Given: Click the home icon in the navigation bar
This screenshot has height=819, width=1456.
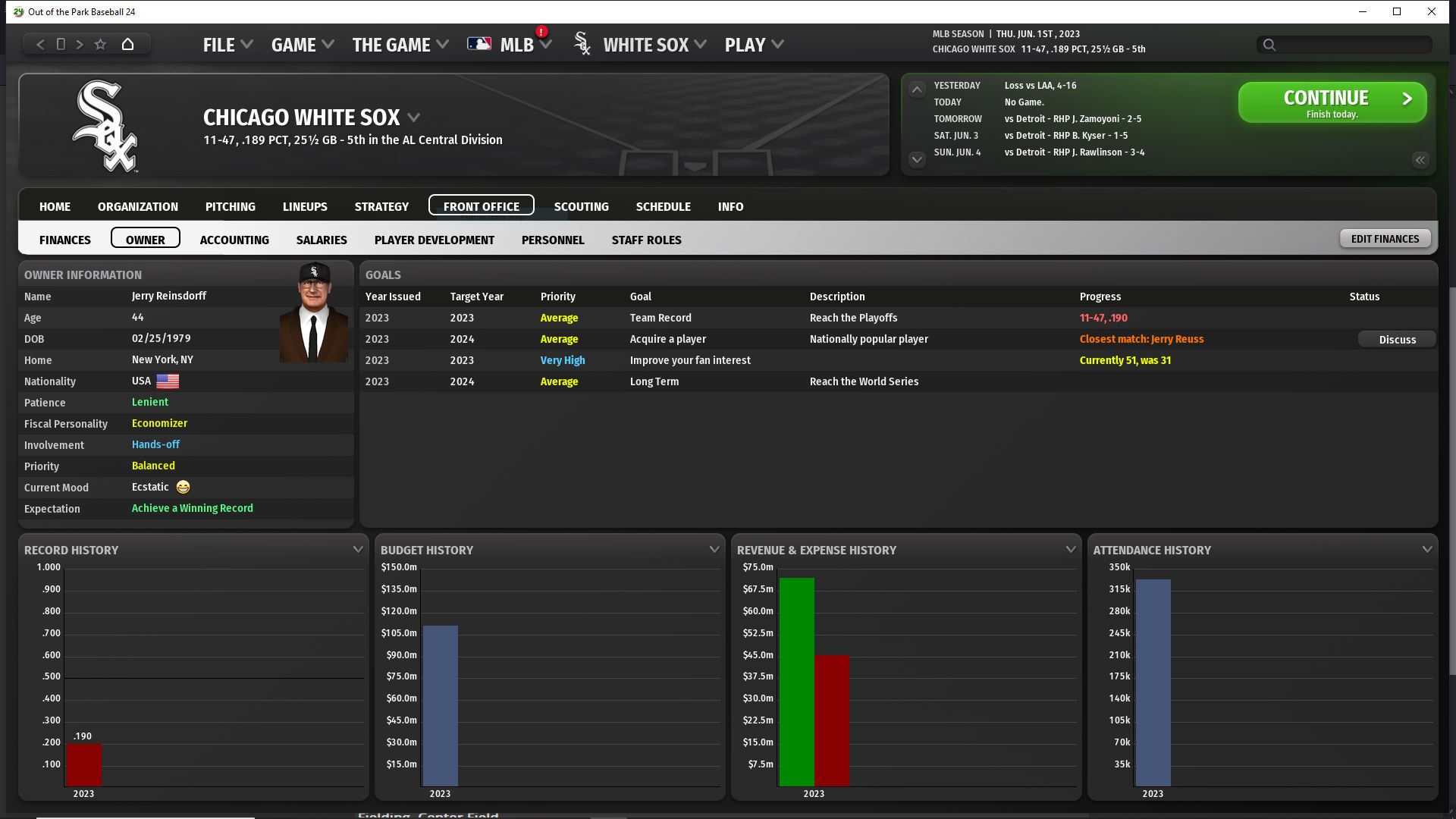Looking at the screenshot, I should coord(127,44).
